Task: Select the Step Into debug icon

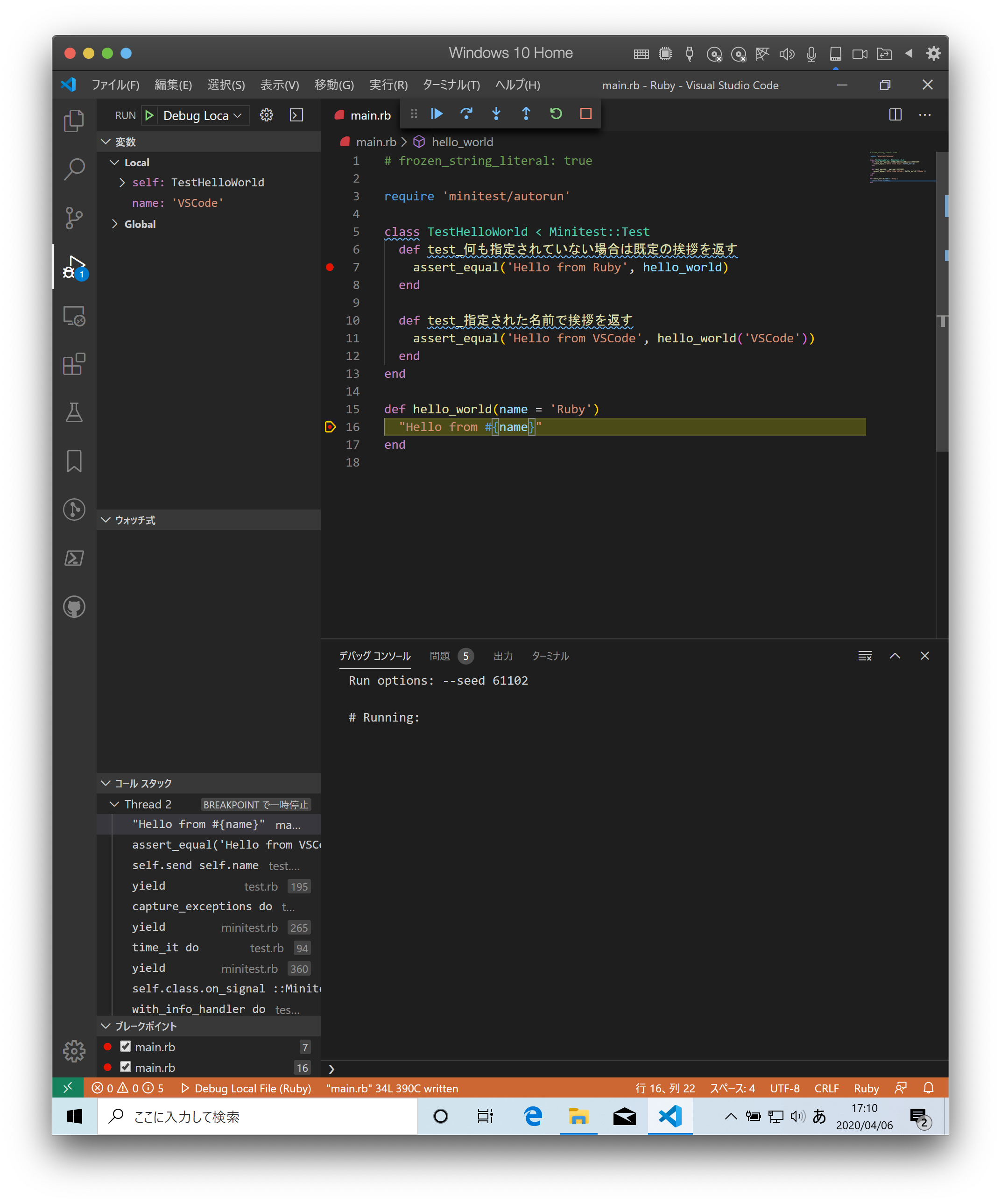Action: click(x=496, y=114)
